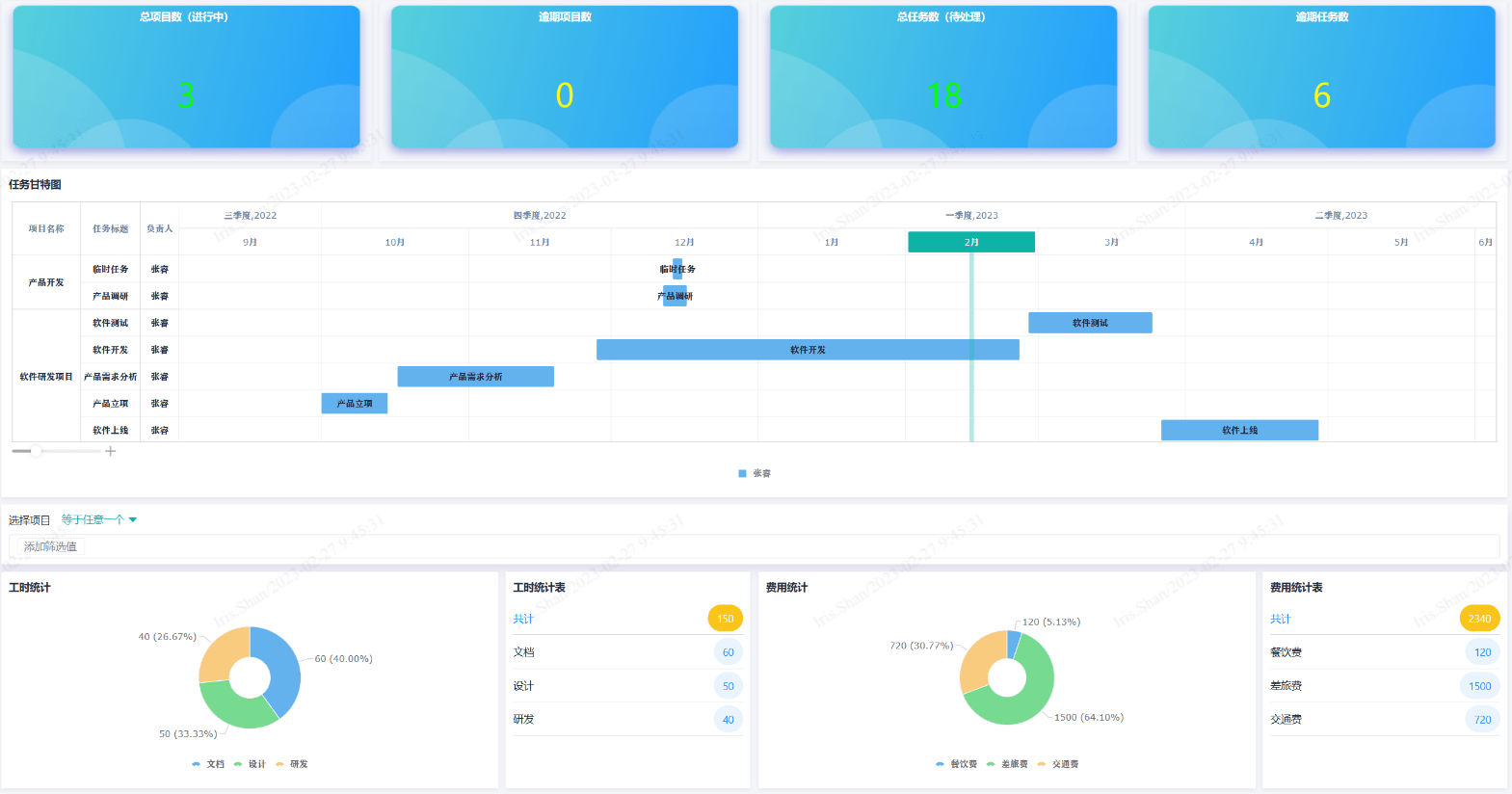
Task: Select the 软件研发项目 project cell
Action: (x=46, y=377)
